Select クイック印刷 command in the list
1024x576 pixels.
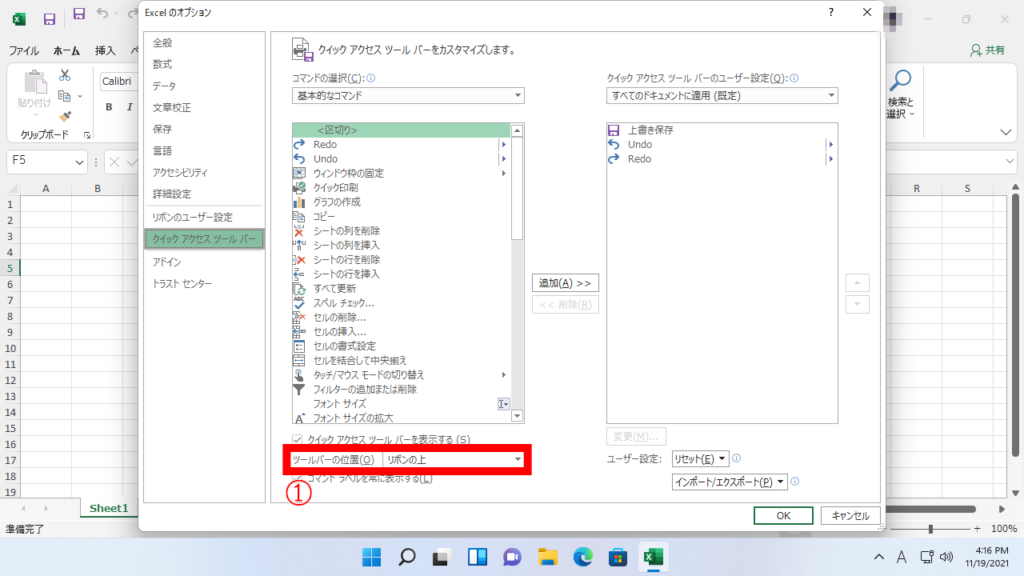tap(335, 187)
